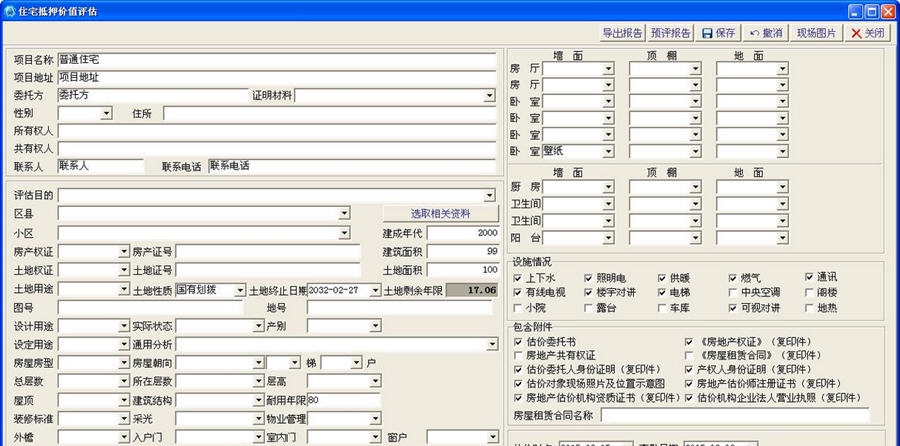Toggle the 车库 garage checkbox
The image size is (900, 446).
pyautogui.click(x=661, y=308)
